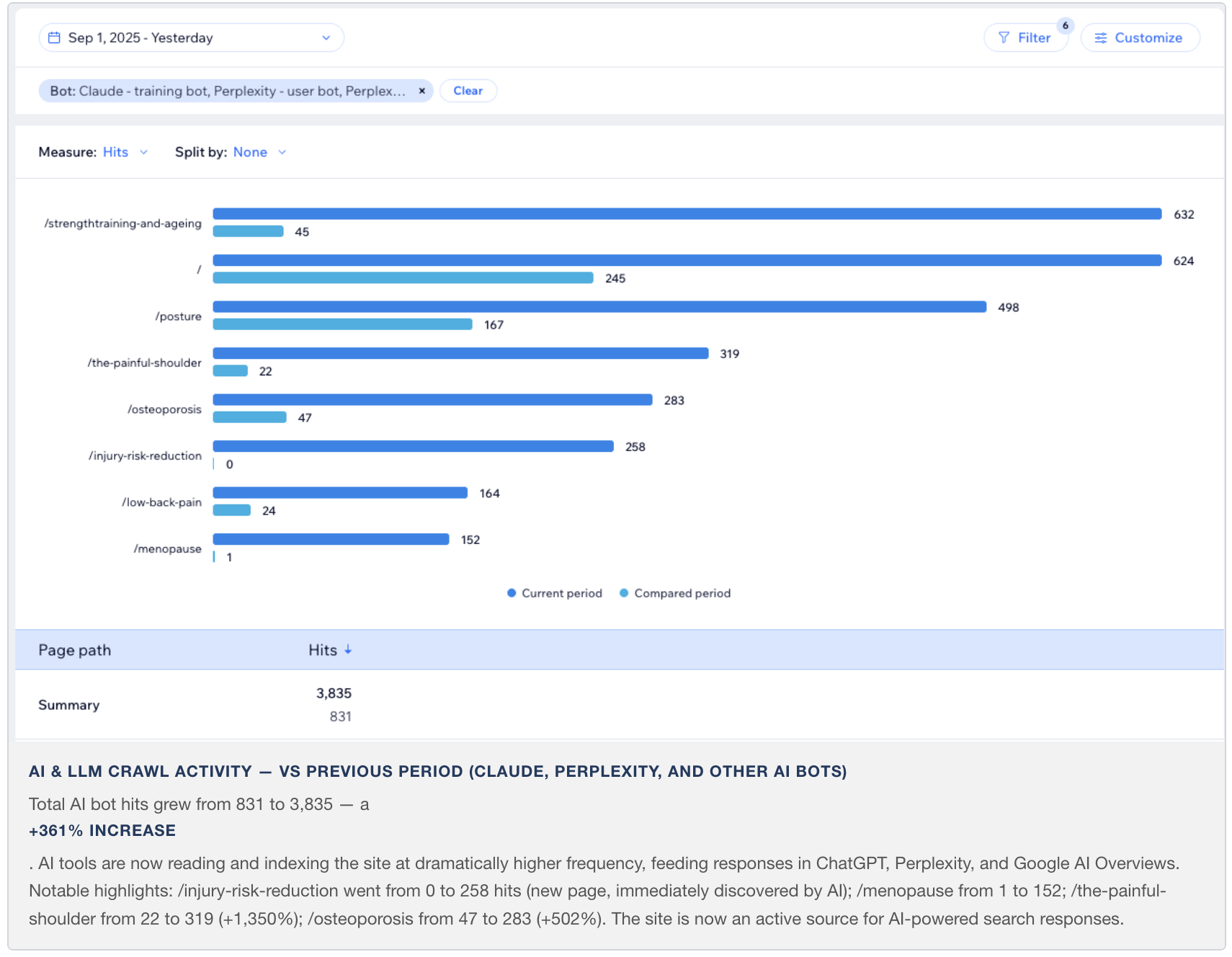Toggle Compared period legend series

click(x=675, y=593)
